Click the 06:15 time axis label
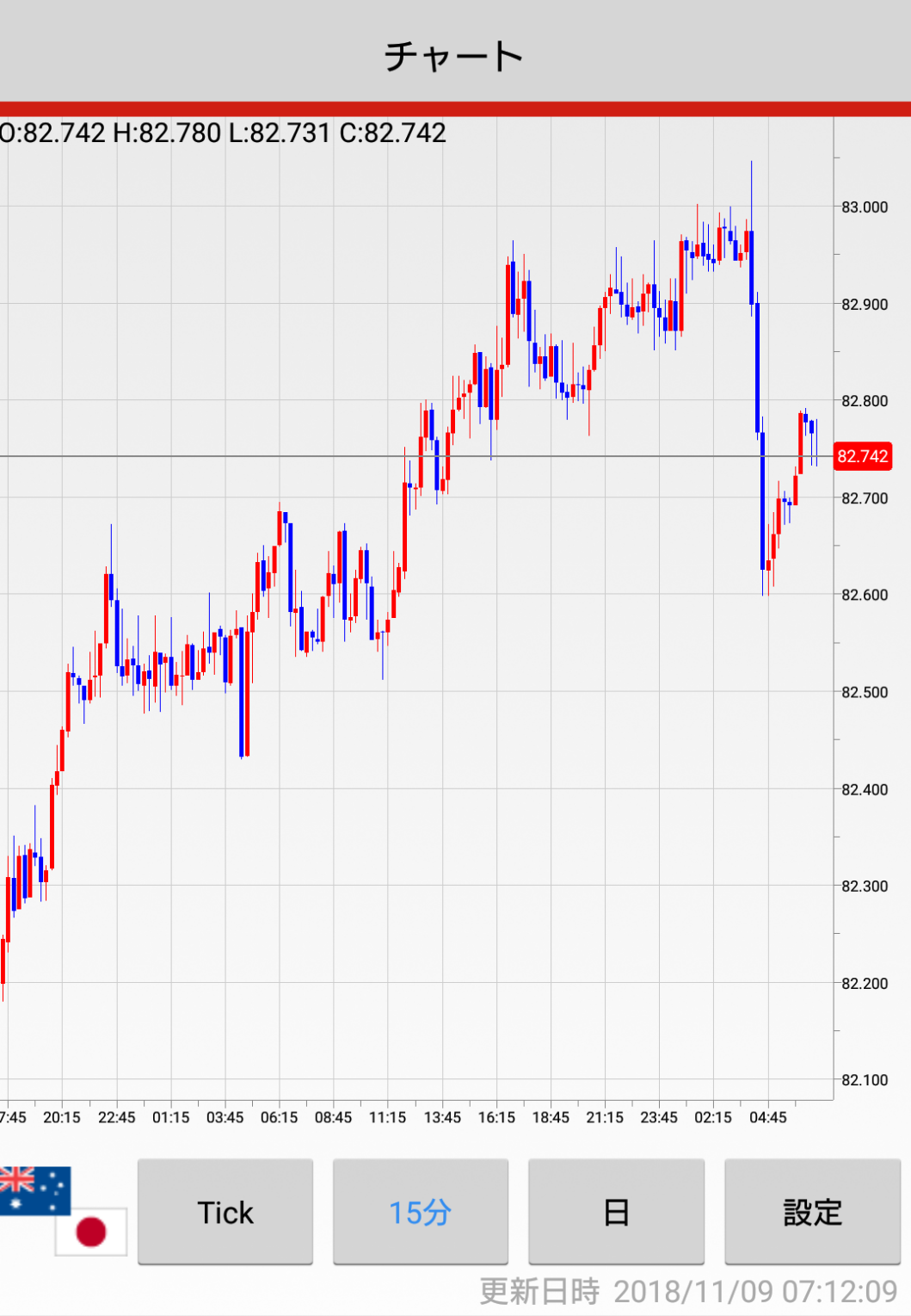Viewport: 911px width, 1316px height. pyautogui.click(x=279, y=1117)
